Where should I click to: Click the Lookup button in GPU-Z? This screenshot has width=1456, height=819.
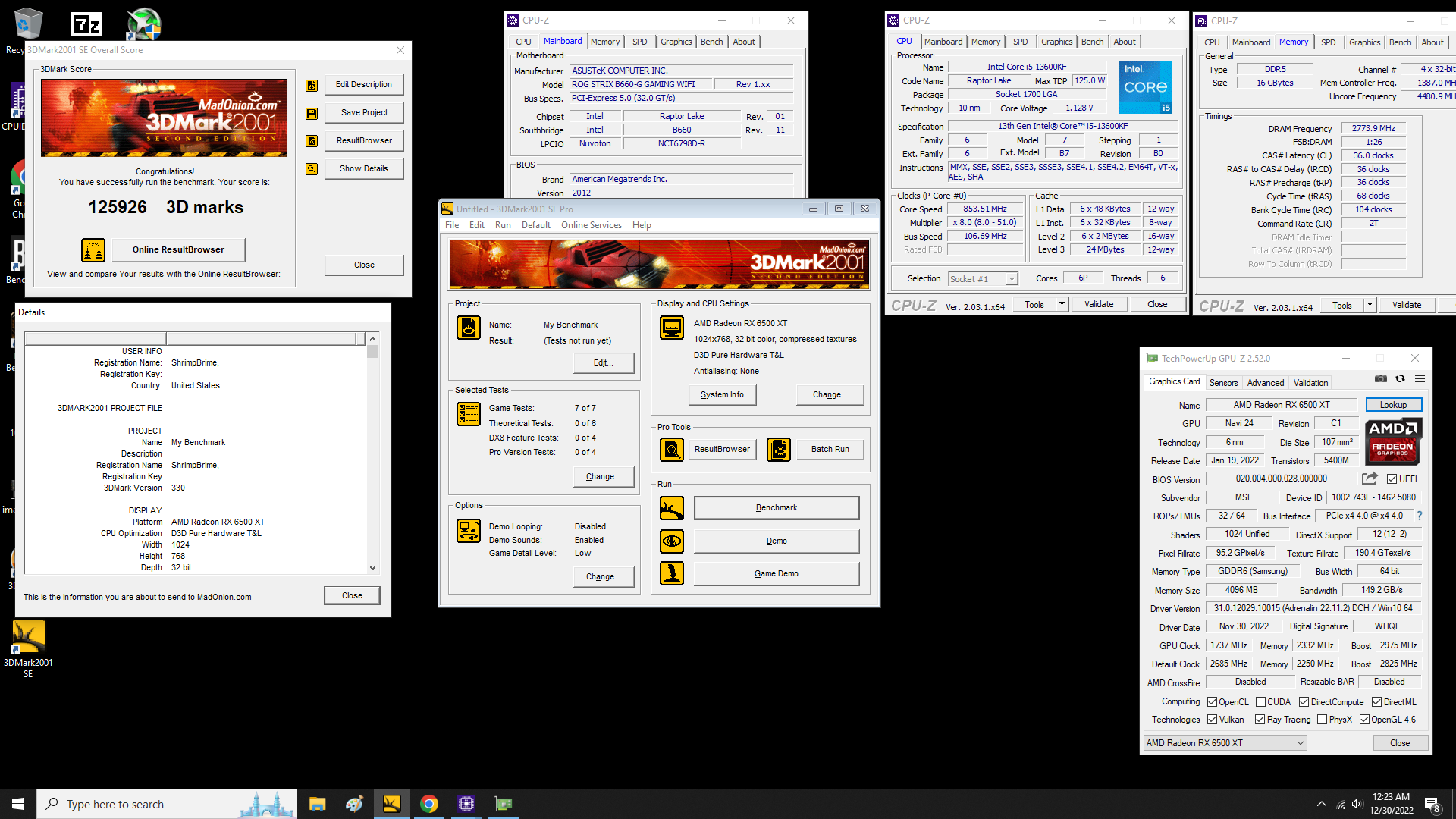point(1393,405)
